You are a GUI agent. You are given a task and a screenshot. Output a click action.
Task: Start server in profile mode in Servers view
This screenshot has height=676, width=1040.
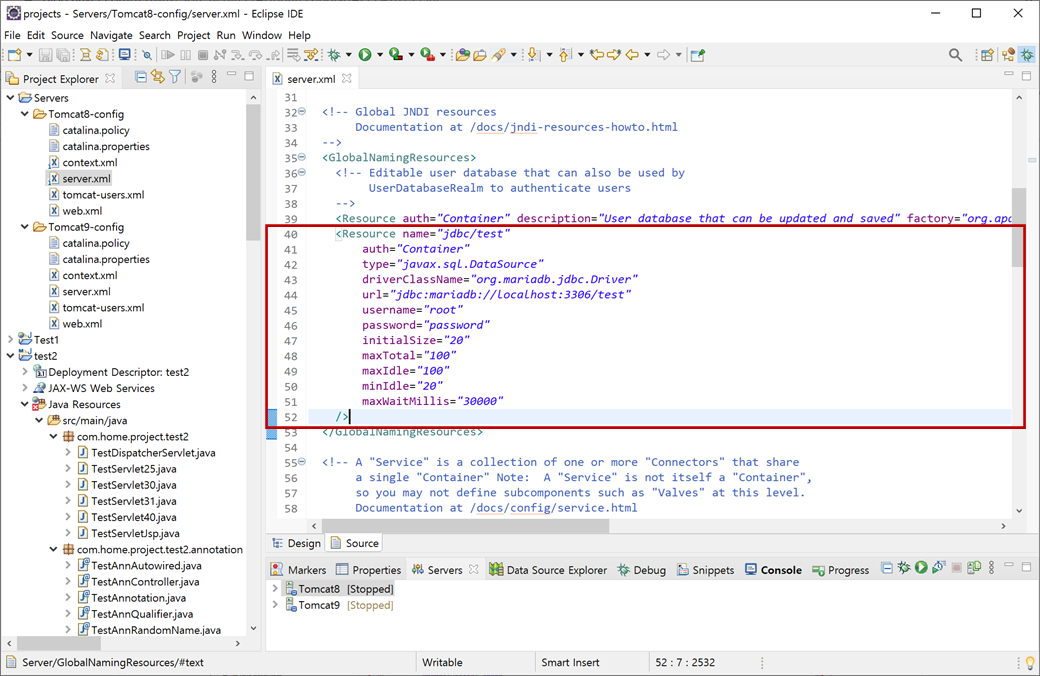coord(939,568)
